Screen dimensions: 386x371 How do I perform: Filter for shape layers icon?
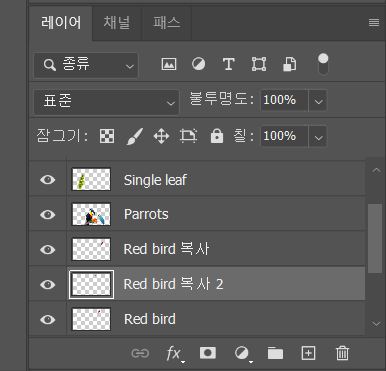(259, 64)
